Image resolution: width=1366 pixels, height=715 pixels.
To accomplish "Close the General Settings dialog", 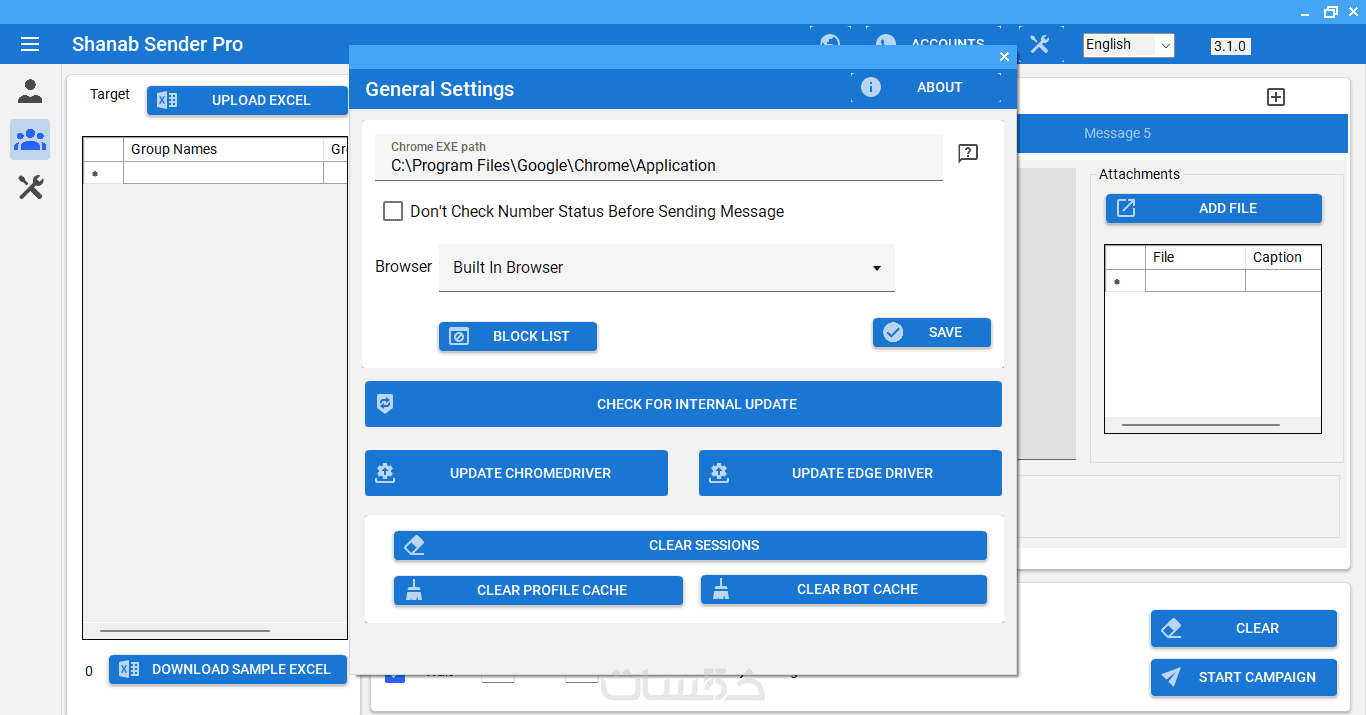I will [x=1004, y=57].
